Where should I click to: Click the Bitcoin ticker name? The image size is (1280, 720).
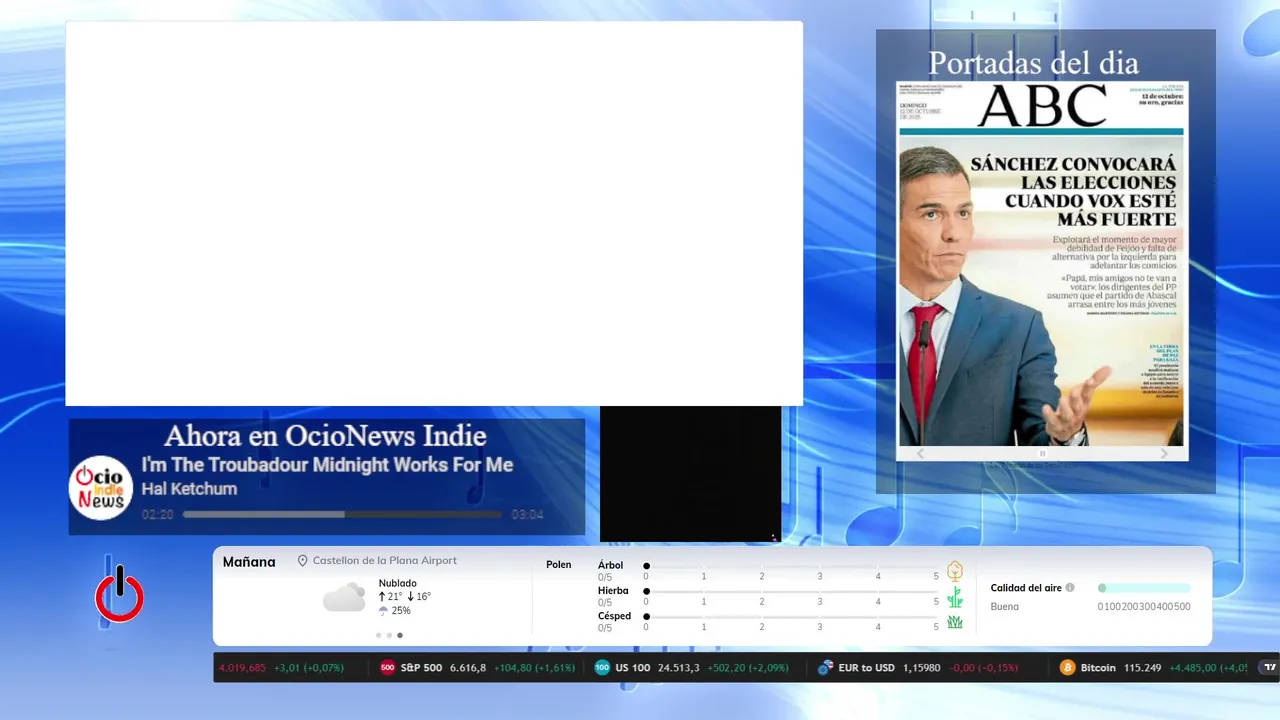click(1098, 667)
